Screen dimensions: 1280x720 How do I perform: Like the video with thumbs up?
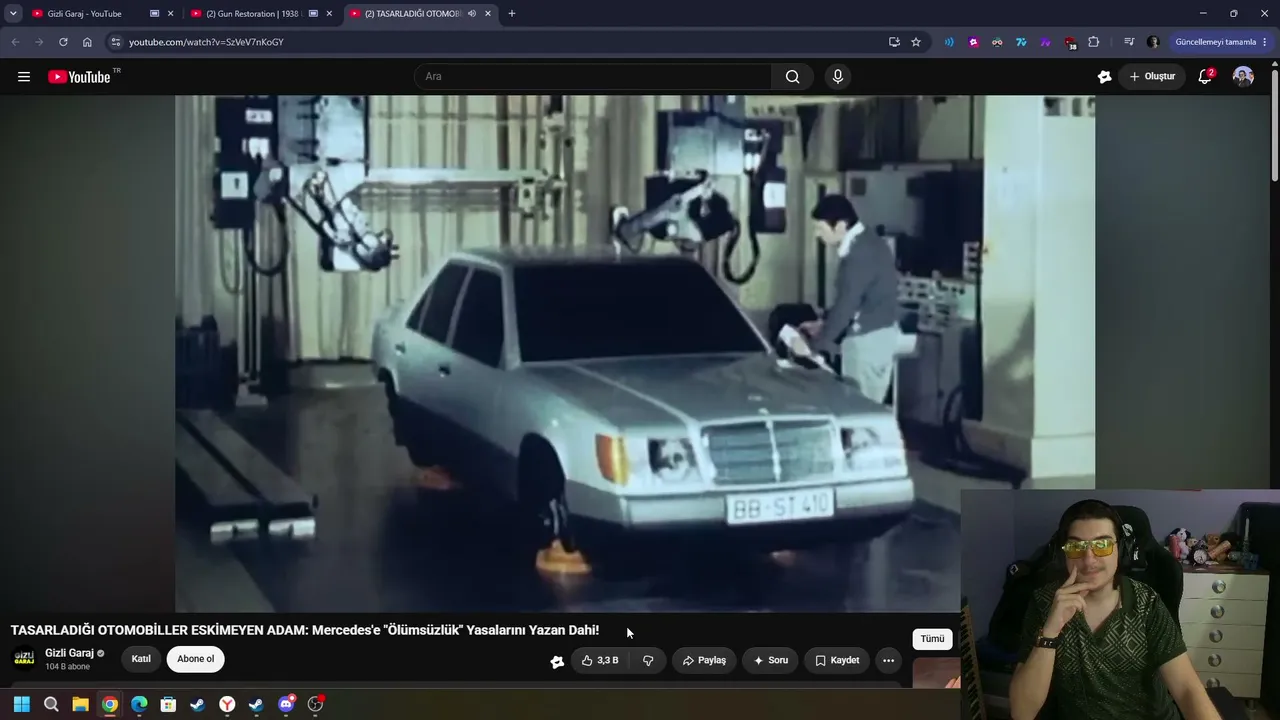pyautogui.click(x=600, y=660)
